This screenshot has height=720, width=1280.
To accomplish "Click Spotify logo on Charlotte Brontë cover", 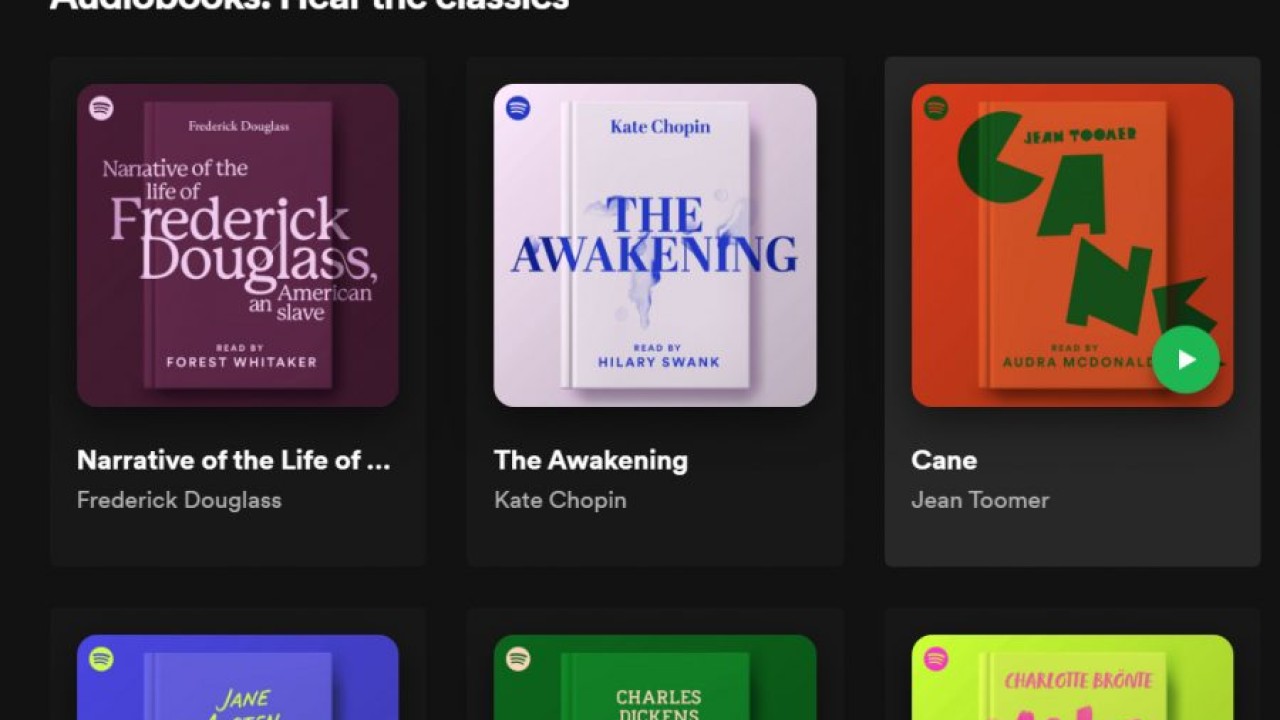I will coord(936,659).
